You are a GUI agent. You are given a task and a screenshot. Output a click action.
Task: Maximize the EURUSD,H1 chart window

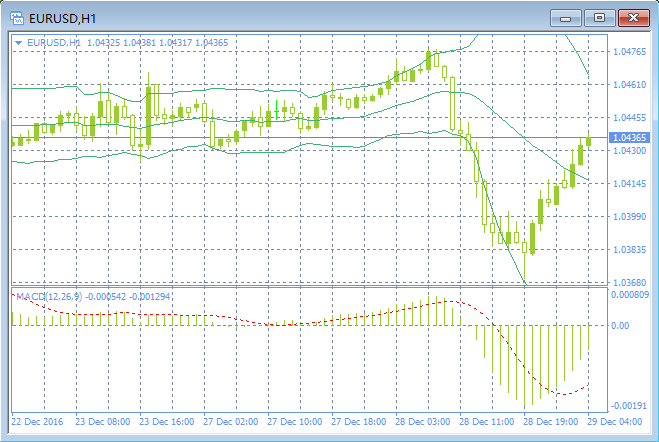click(x=599, y=18)
